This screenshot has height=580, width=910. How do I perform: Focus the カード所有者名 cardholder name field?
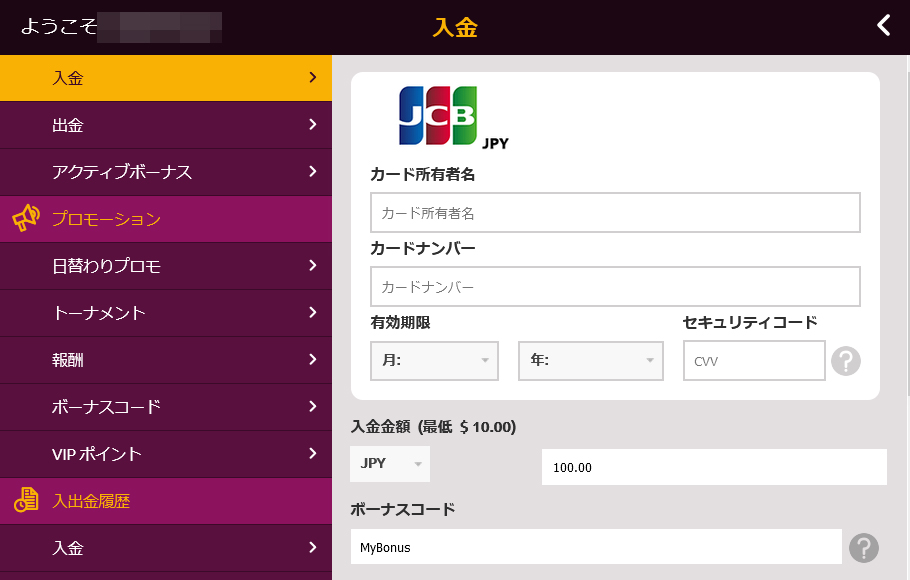(615, 212)
